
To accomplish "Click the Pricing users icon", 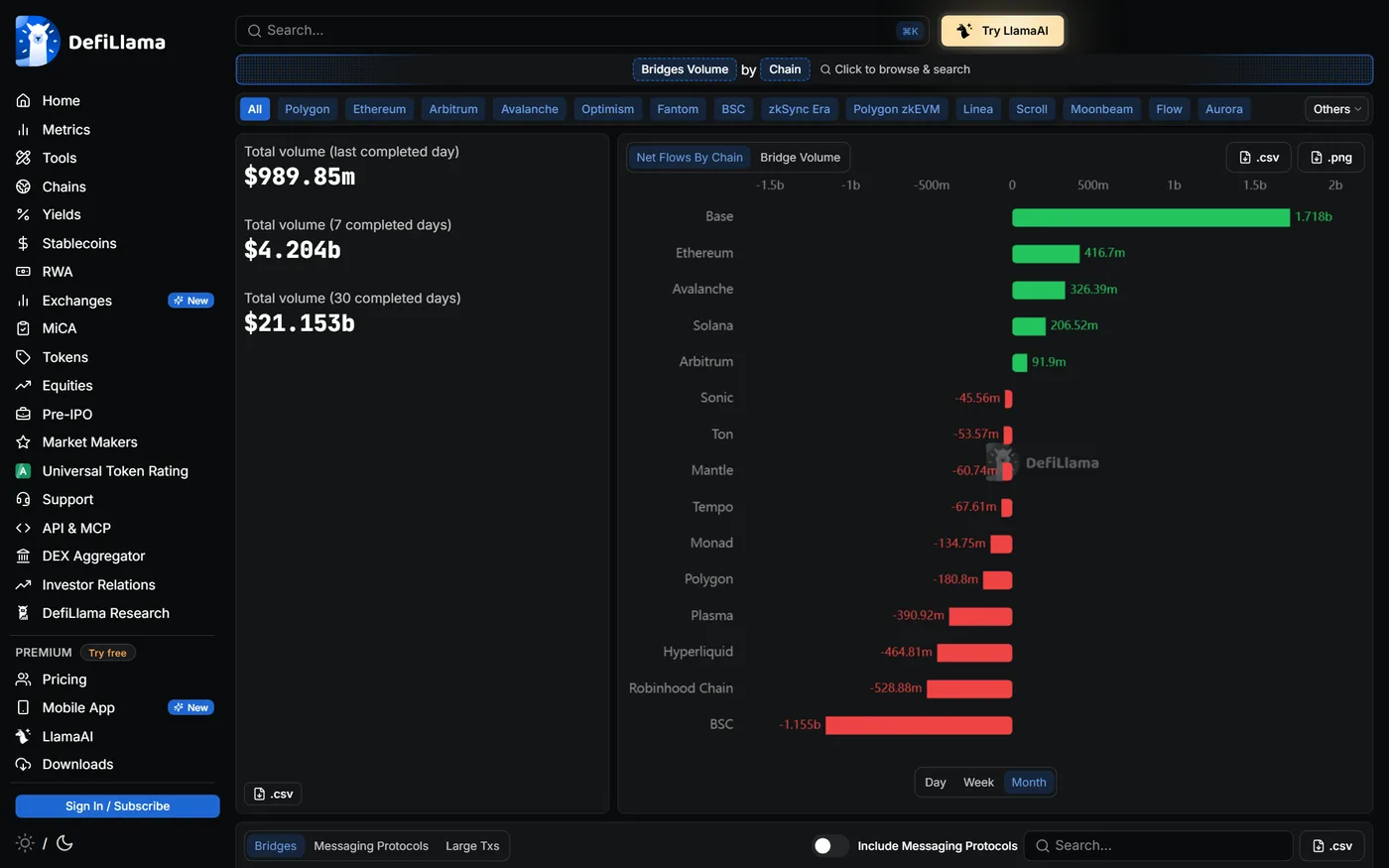I will pos(23,680).
